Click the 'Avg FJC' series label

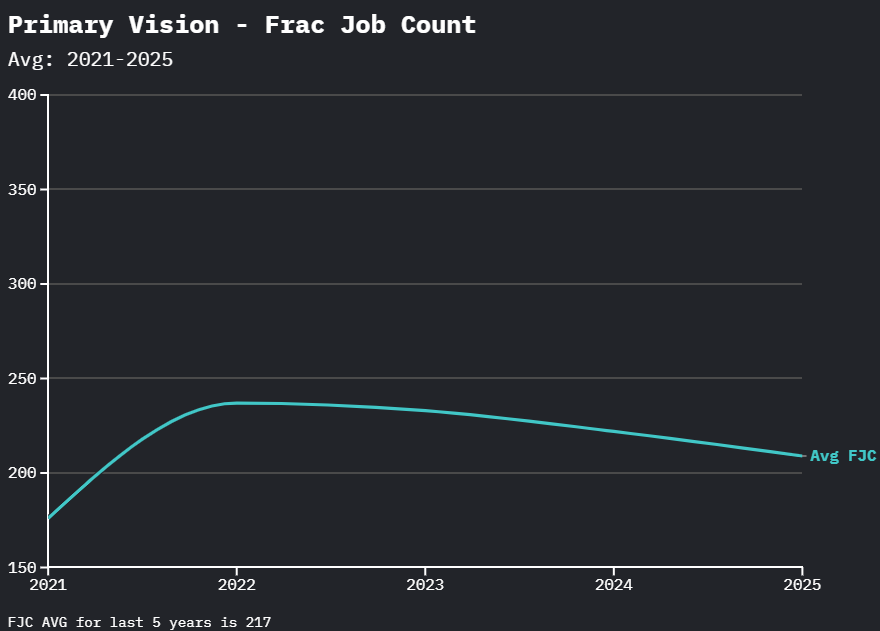pyautogui.click(x=843, y=456)
